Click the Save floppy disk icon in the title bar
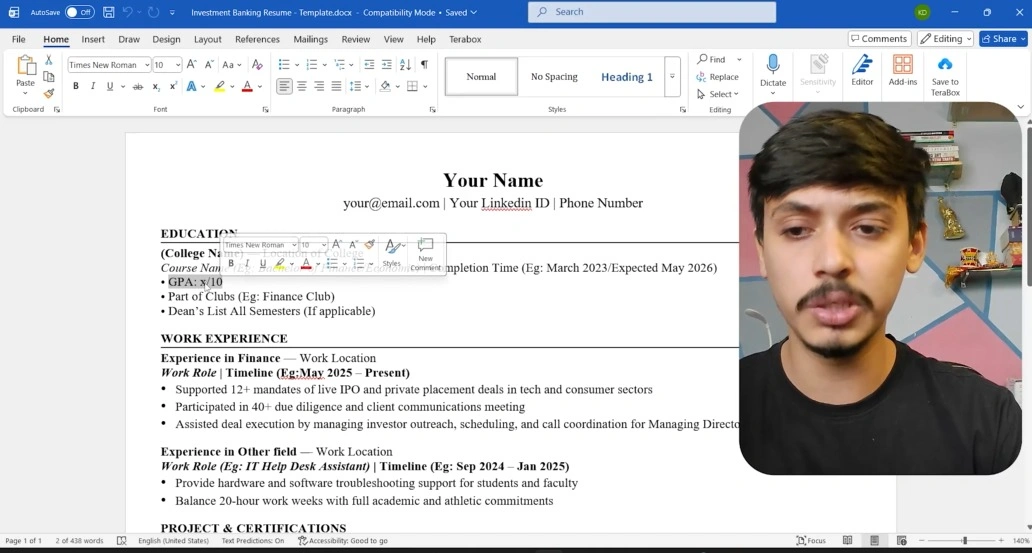Image resolution: width=1032 pixels, height=553 pixels. (x=109, y=12)
